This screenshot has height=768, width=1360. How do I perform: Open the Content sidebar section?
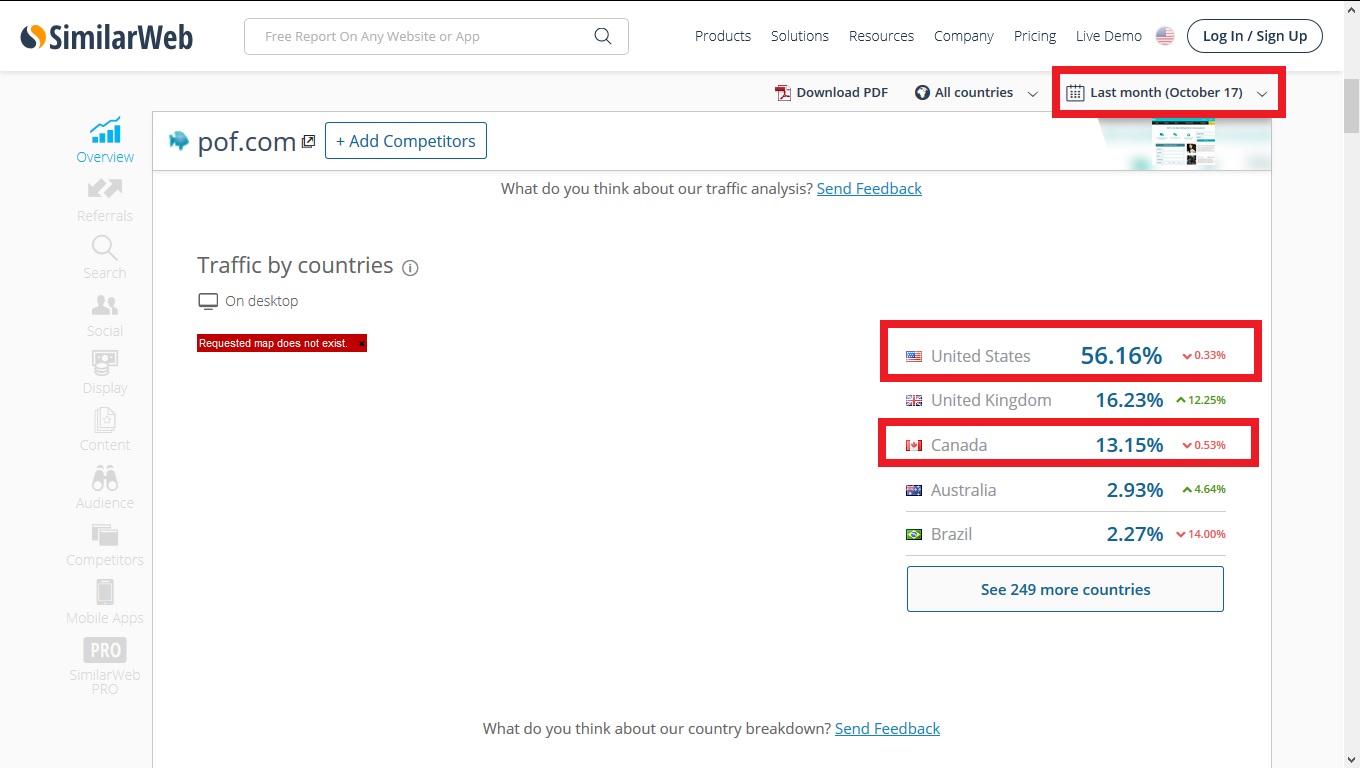pos(105,430)
